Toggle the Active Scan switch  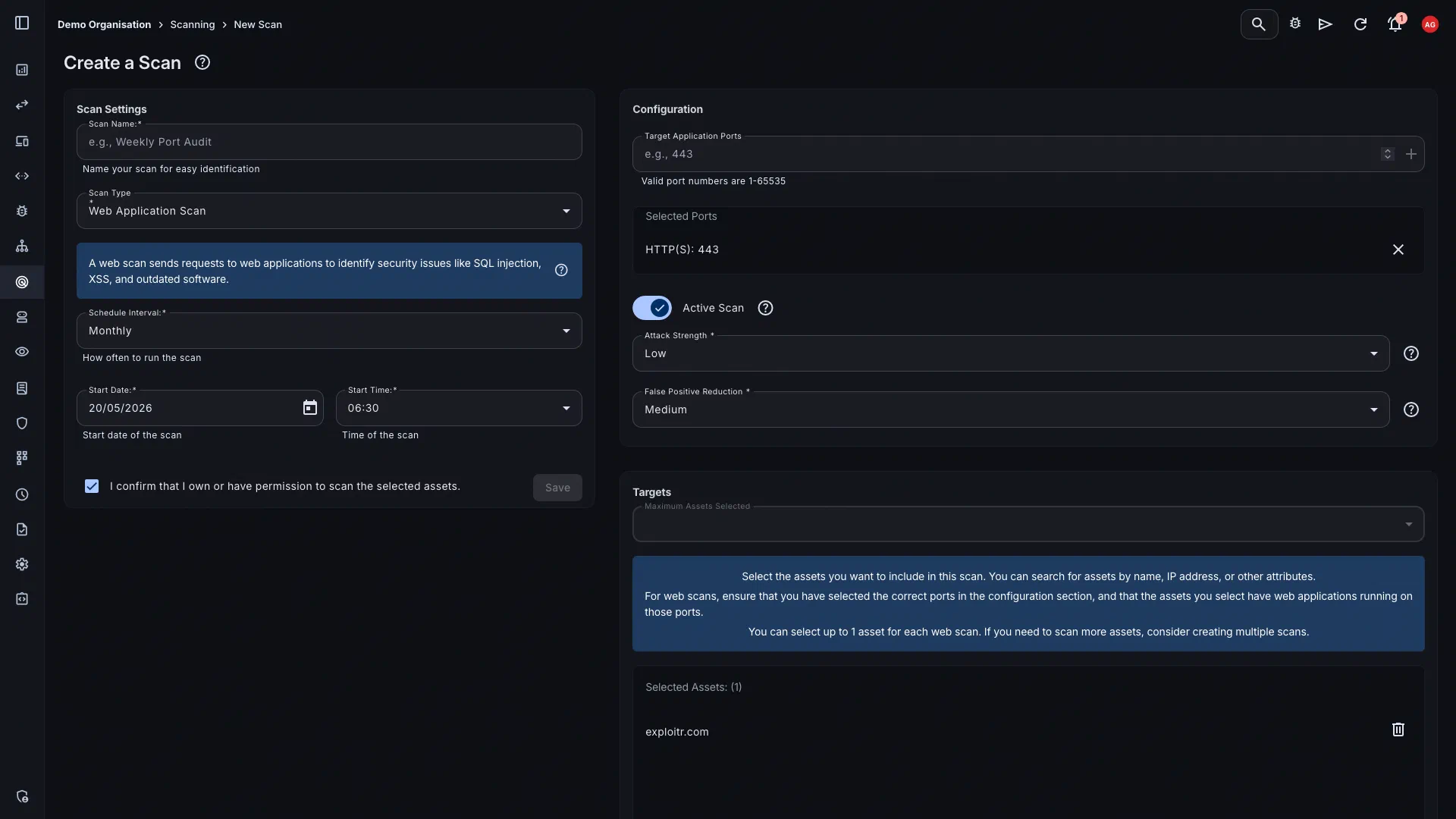tap(652, 308)
